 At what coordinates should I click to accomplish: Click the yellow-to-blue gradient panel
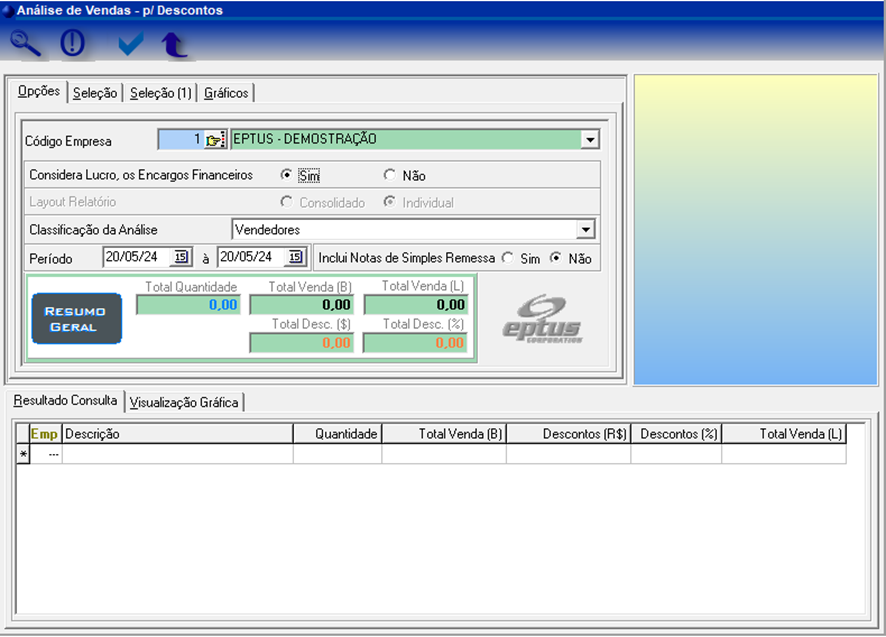(x=756, y=229)
